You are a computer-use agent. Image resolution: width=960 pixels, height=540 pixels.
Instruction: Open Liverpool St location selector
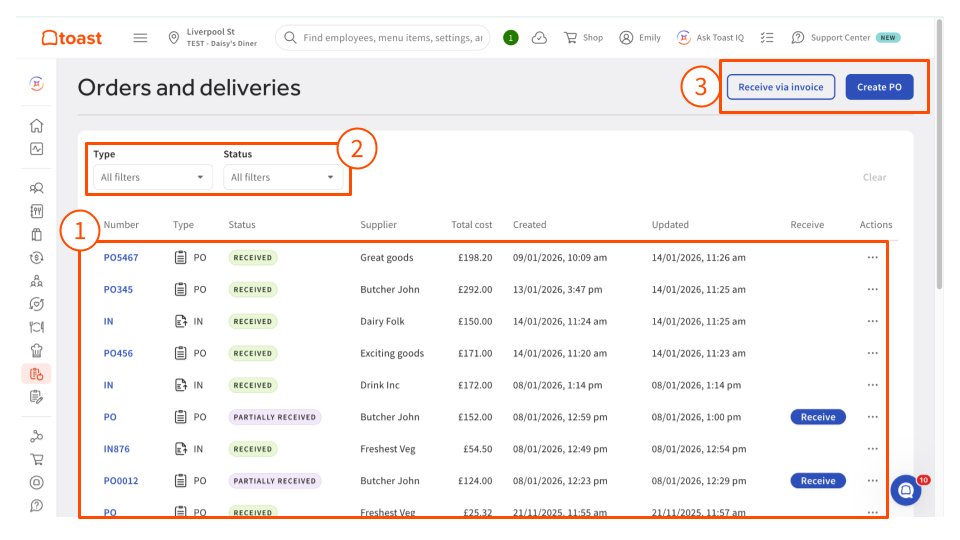214,38
